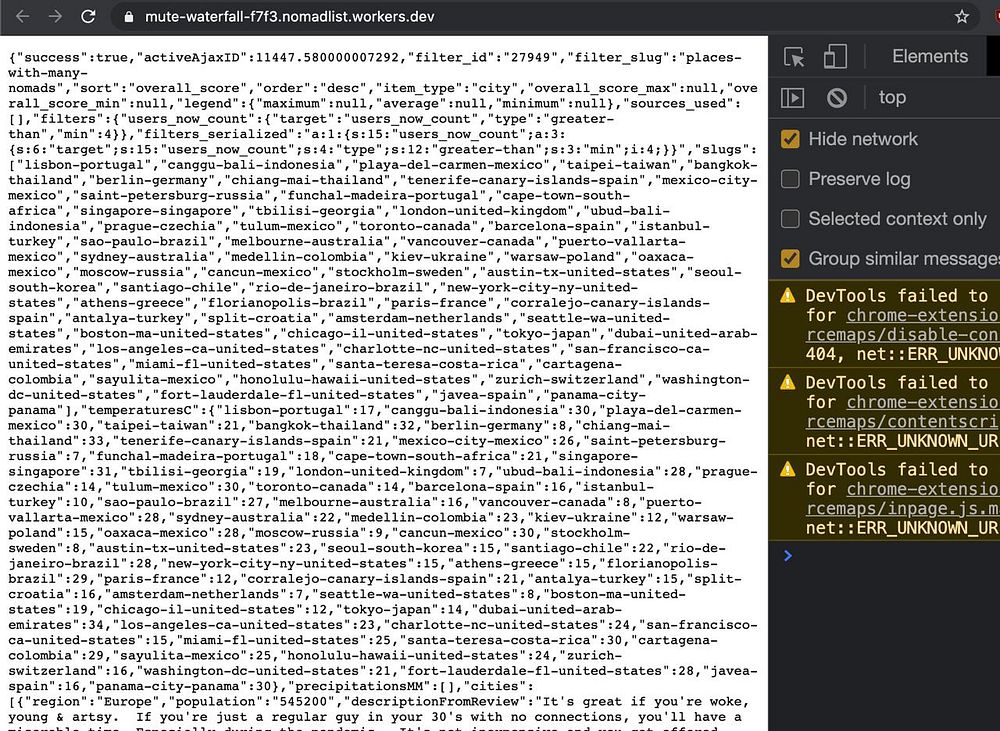Enable Preserve log checkbox
The height and width of the screenshot is (731, 1000).
click(x=790, y=179)
